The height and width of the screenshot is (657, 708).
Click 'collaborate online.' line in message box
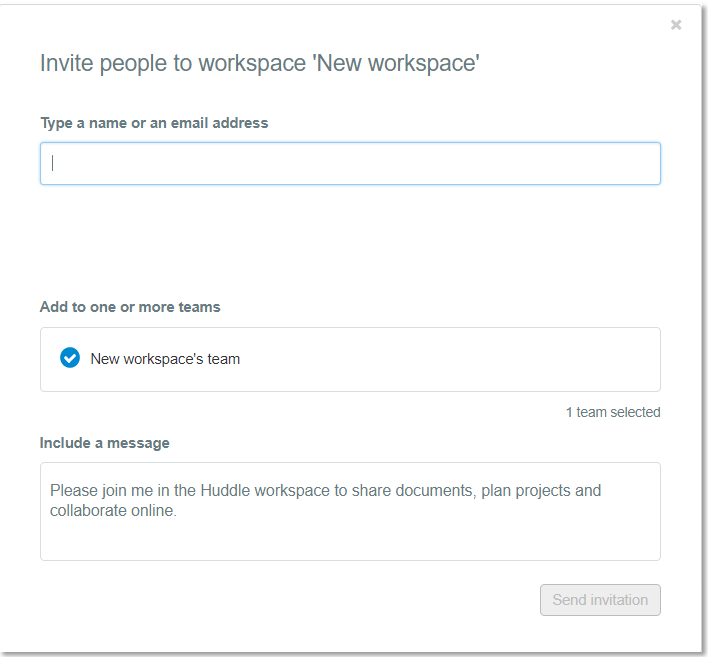[113, 511]
